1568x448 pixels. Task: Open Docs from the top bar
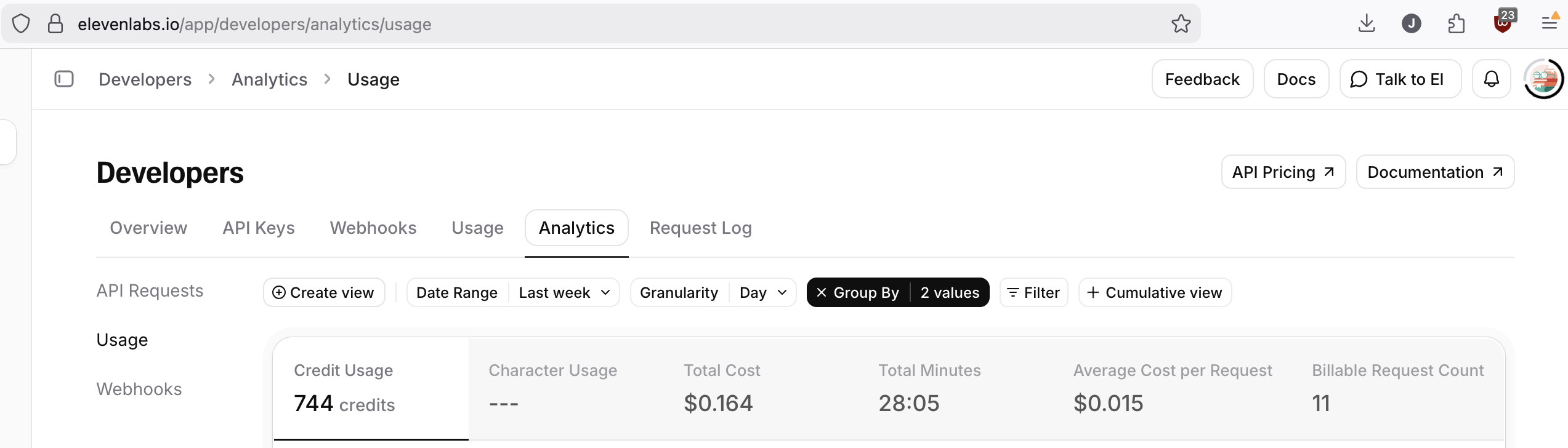point(1296,79)
